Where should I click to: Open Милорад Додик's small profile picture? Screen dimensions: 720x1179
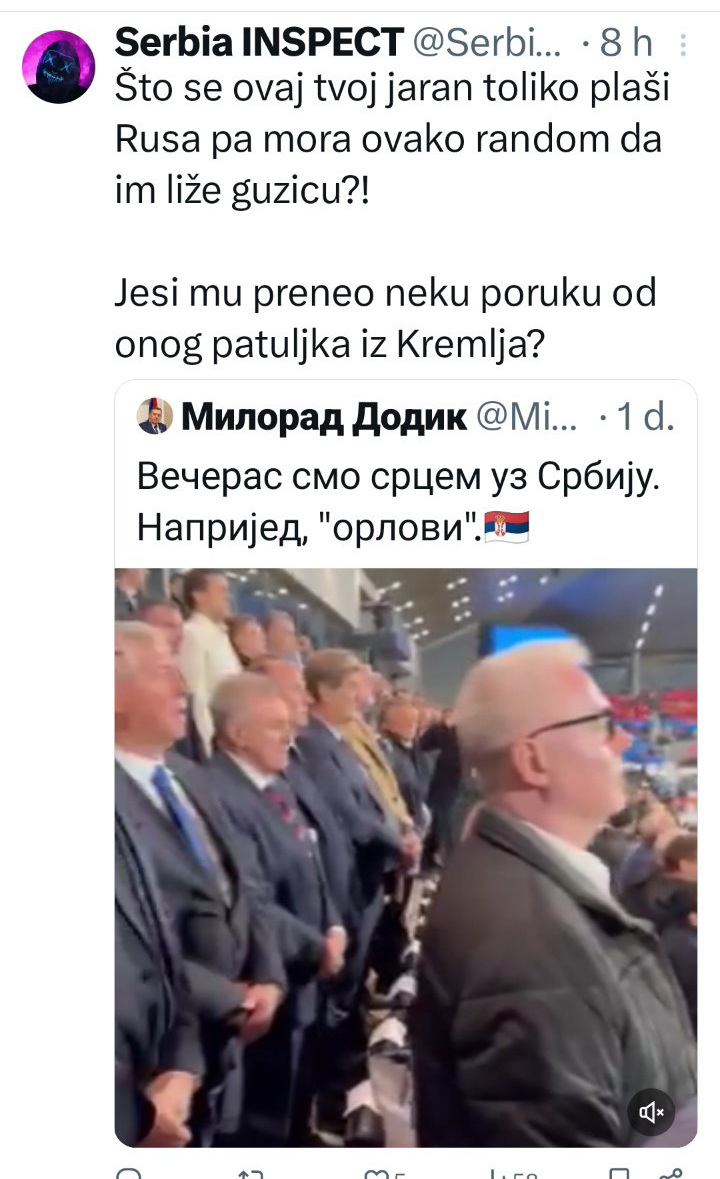(155, 417)
